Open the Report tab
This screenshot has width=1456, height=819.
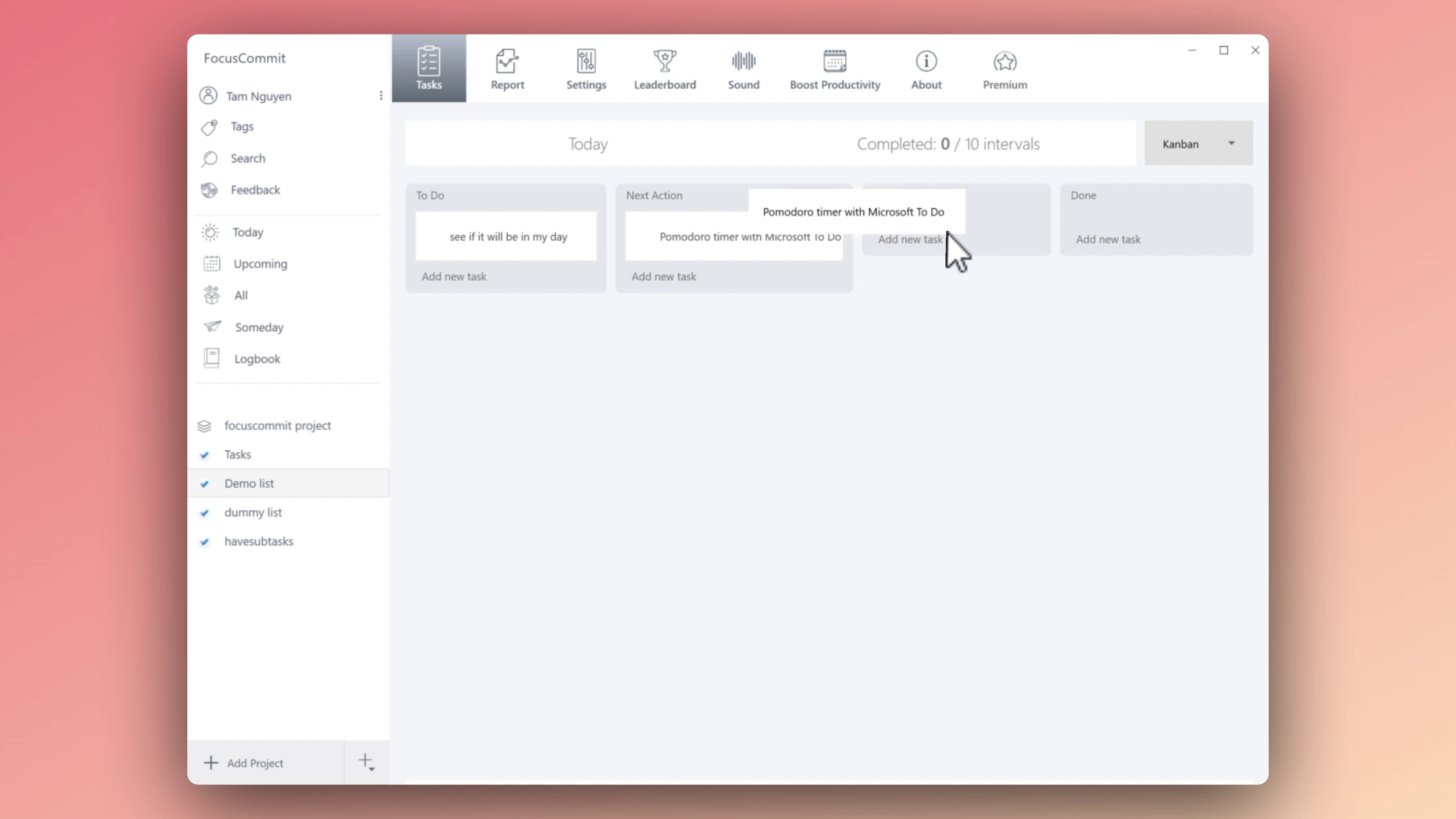(507, 68)
